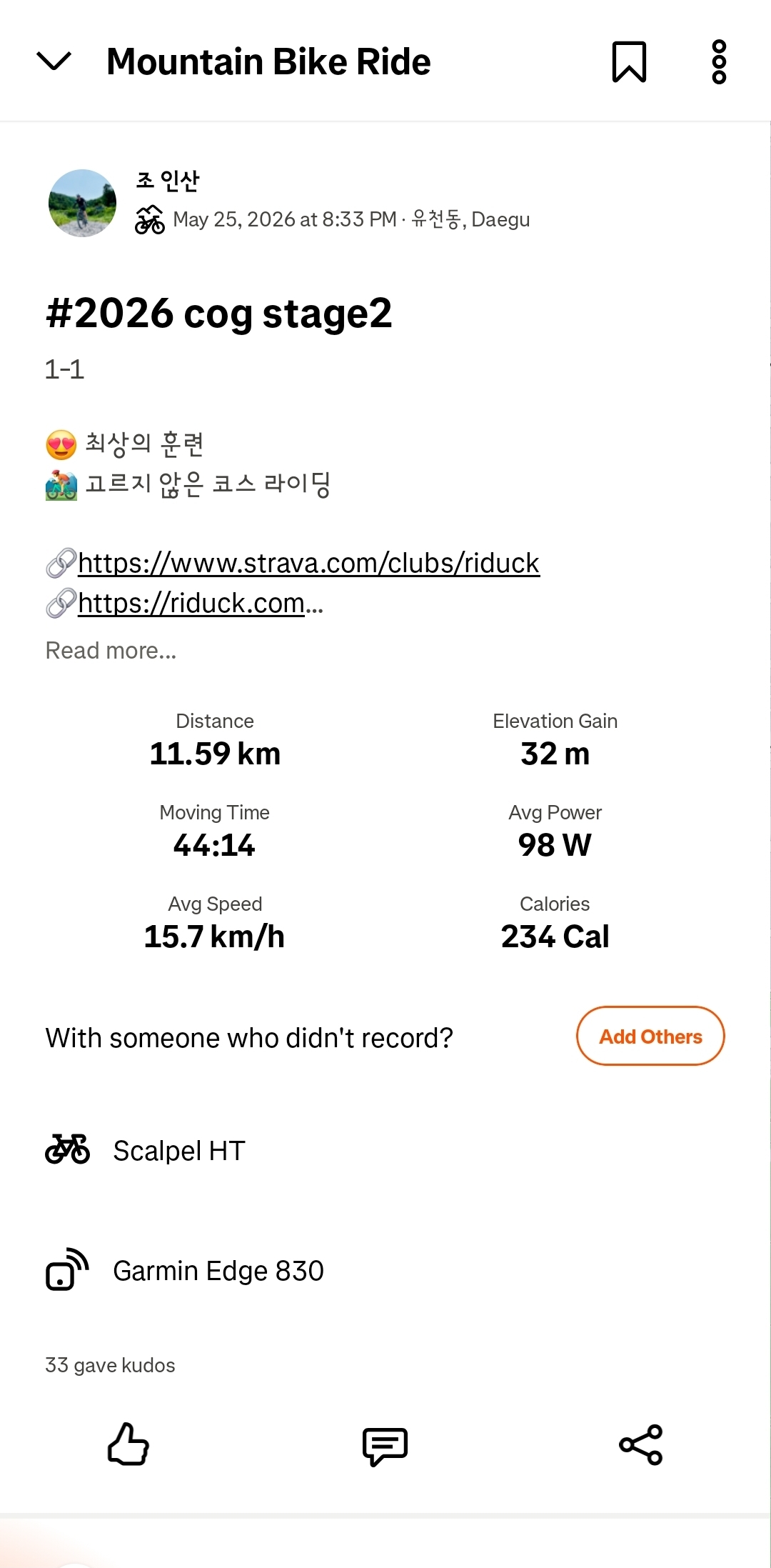Give kudos with the thumbs-up icon

pyautogui.click(x=128, y=1444)
